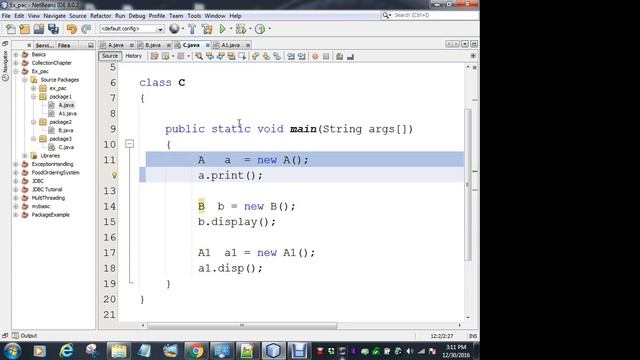Expand the JDBC Tutorial project
The width and height of the screenshot is (640, 360).
tap(16, 189)
